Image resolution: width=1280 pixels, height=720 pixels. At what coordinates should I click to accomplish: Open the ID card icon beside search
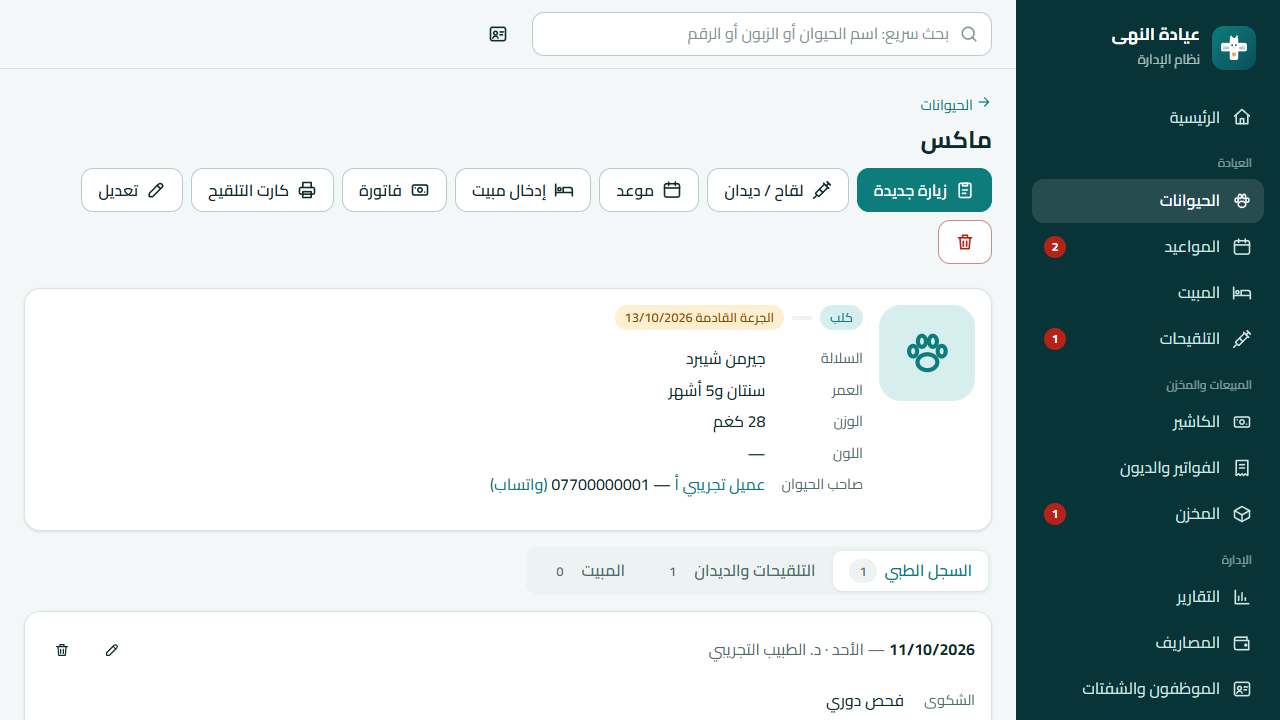(x=498, y=34)
